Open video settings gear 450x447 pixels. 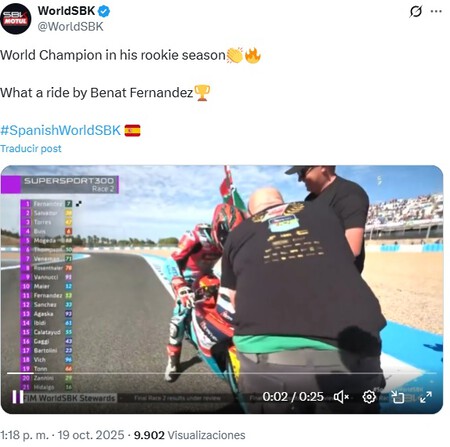click(x=369, y=397)
